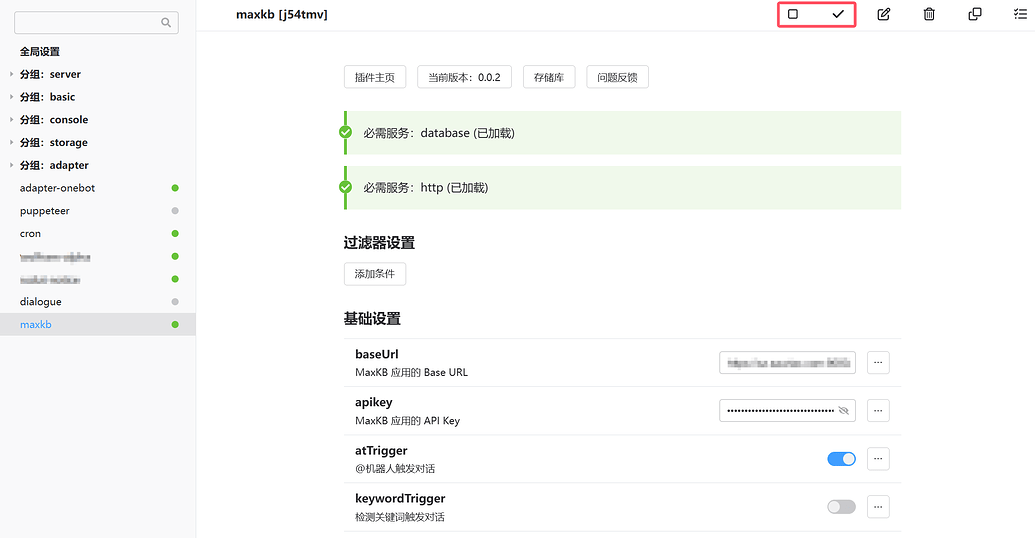Screen dimensions: 1035x538
Task: Click the 当前版本: 0.0.2 button
Action: pos(465,77)
